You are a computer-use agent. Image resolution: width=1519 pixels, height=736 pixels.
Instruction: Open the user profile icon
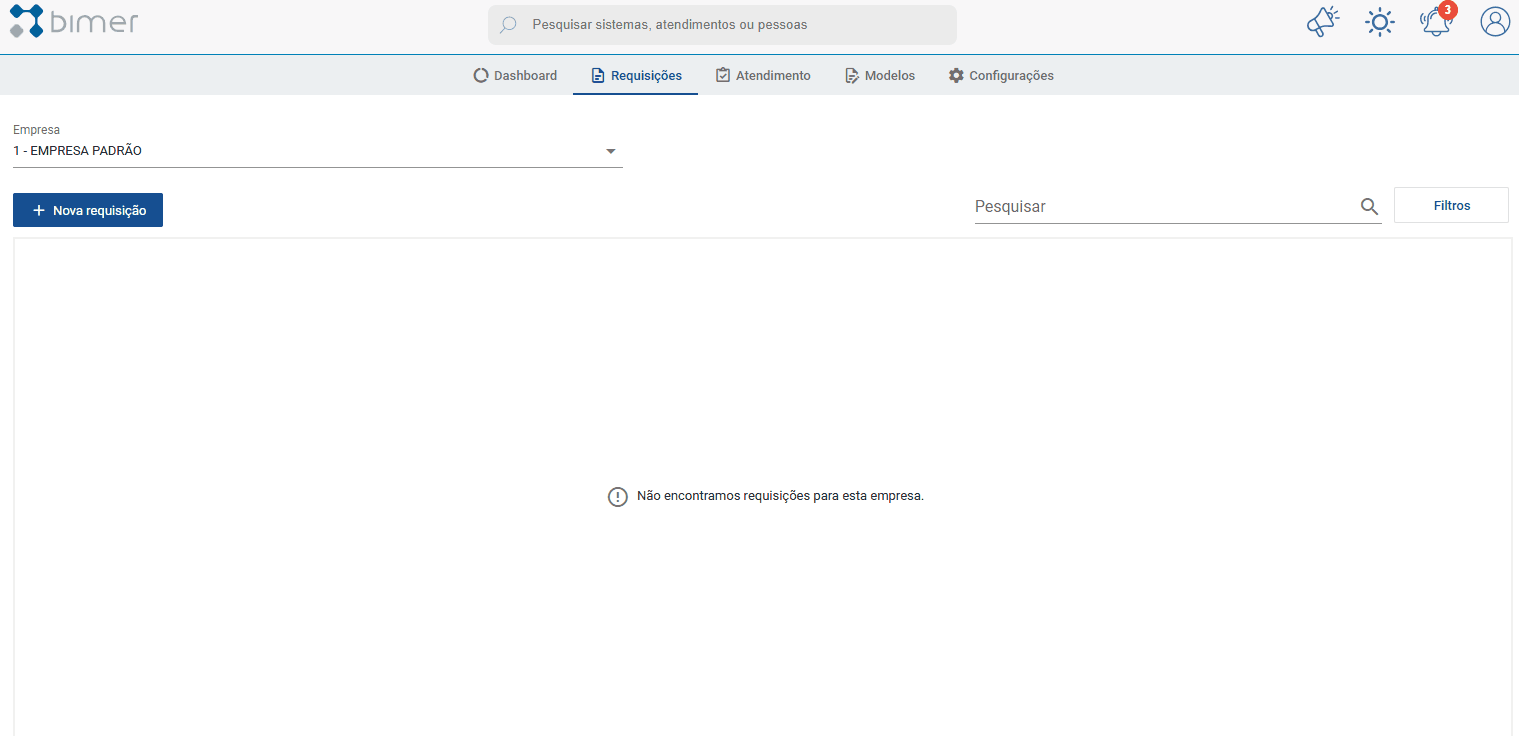[x=1495, y=22]
